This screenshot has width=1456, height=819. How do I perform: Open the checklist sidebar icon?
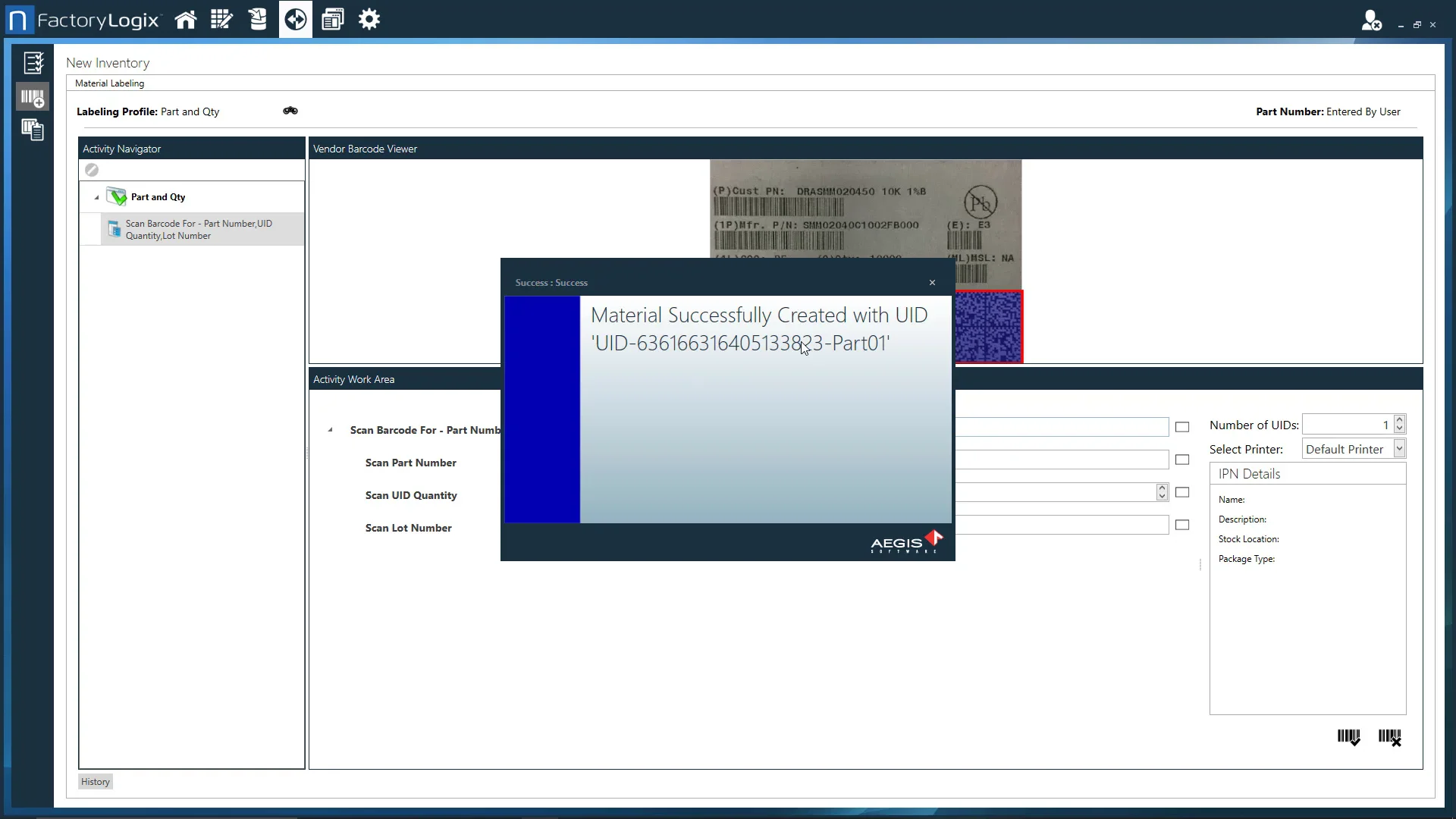[x=33, y=62]
